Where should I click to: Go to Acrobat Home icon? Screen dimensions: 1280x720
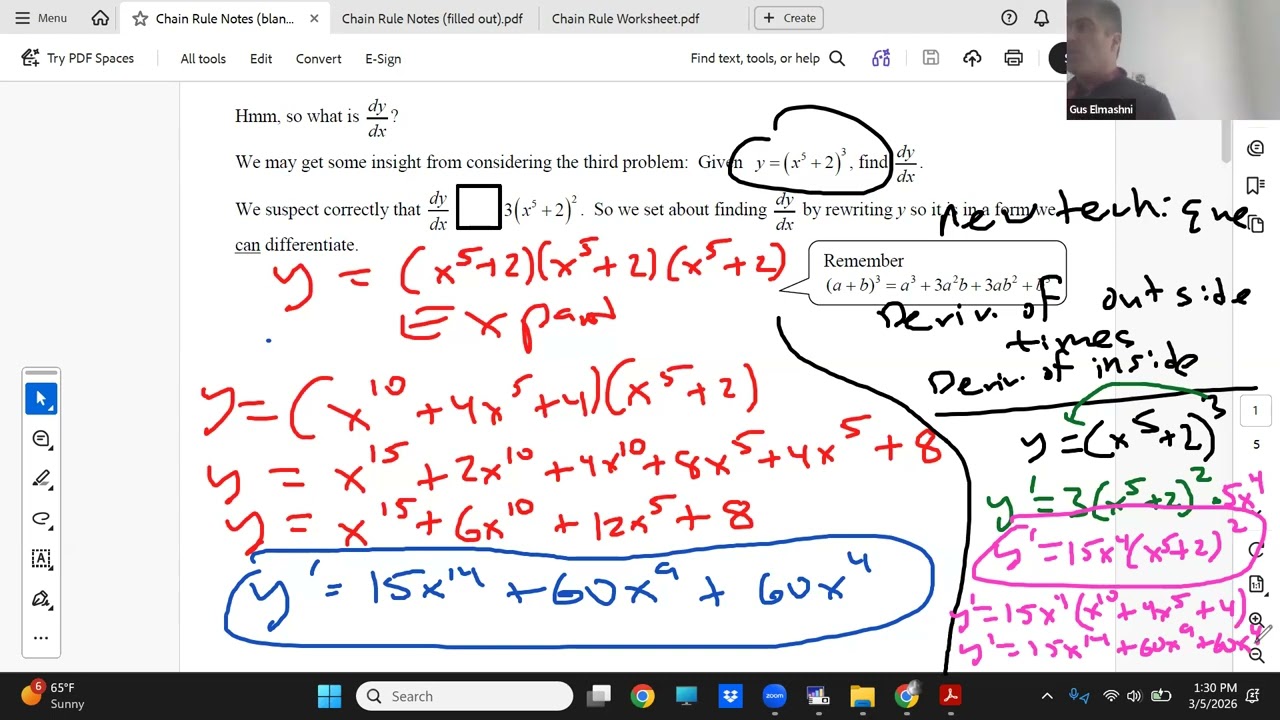point(100,18)
